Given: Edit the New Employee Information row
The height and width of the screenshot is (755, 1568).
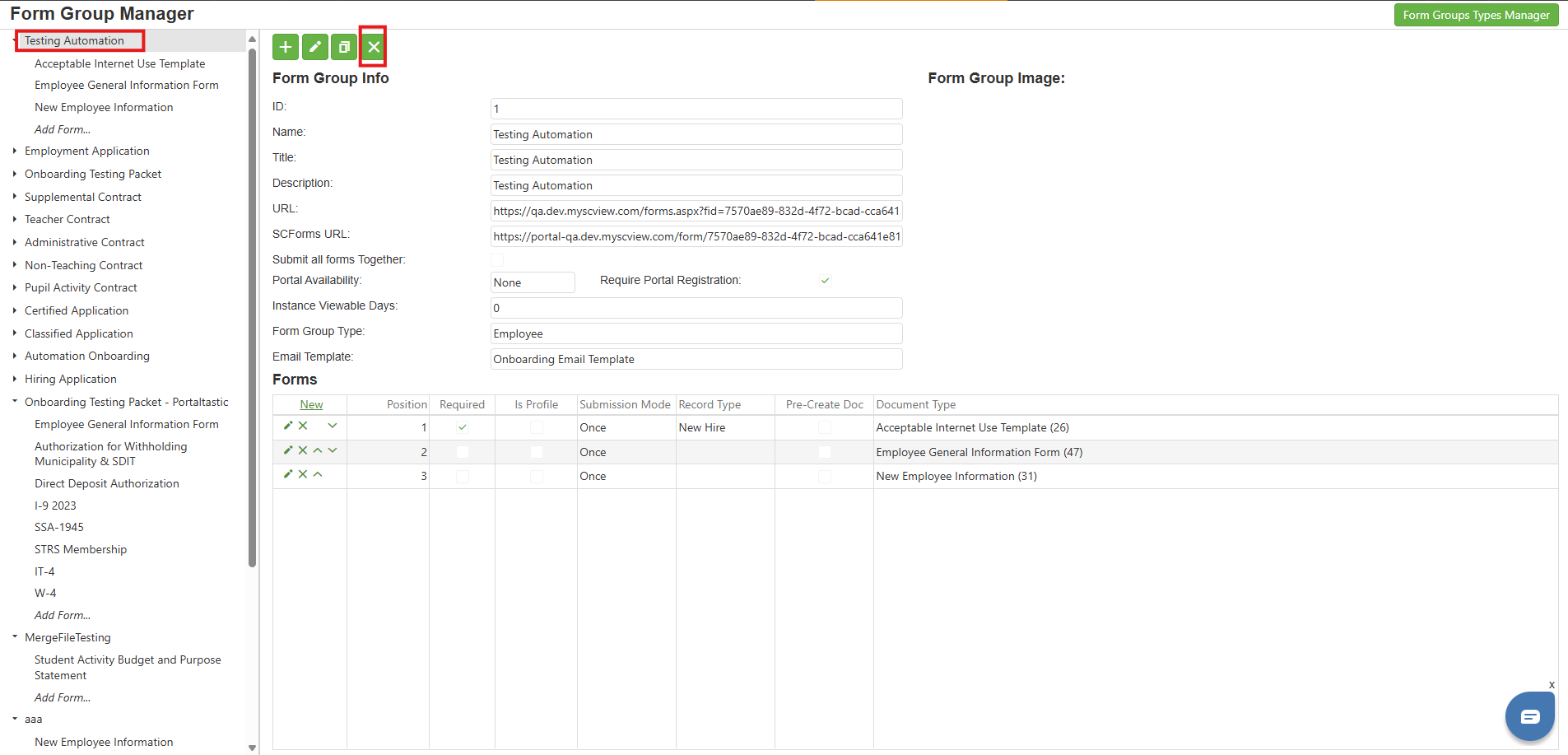Looking at the screenshot, I should tap(288, 474).
